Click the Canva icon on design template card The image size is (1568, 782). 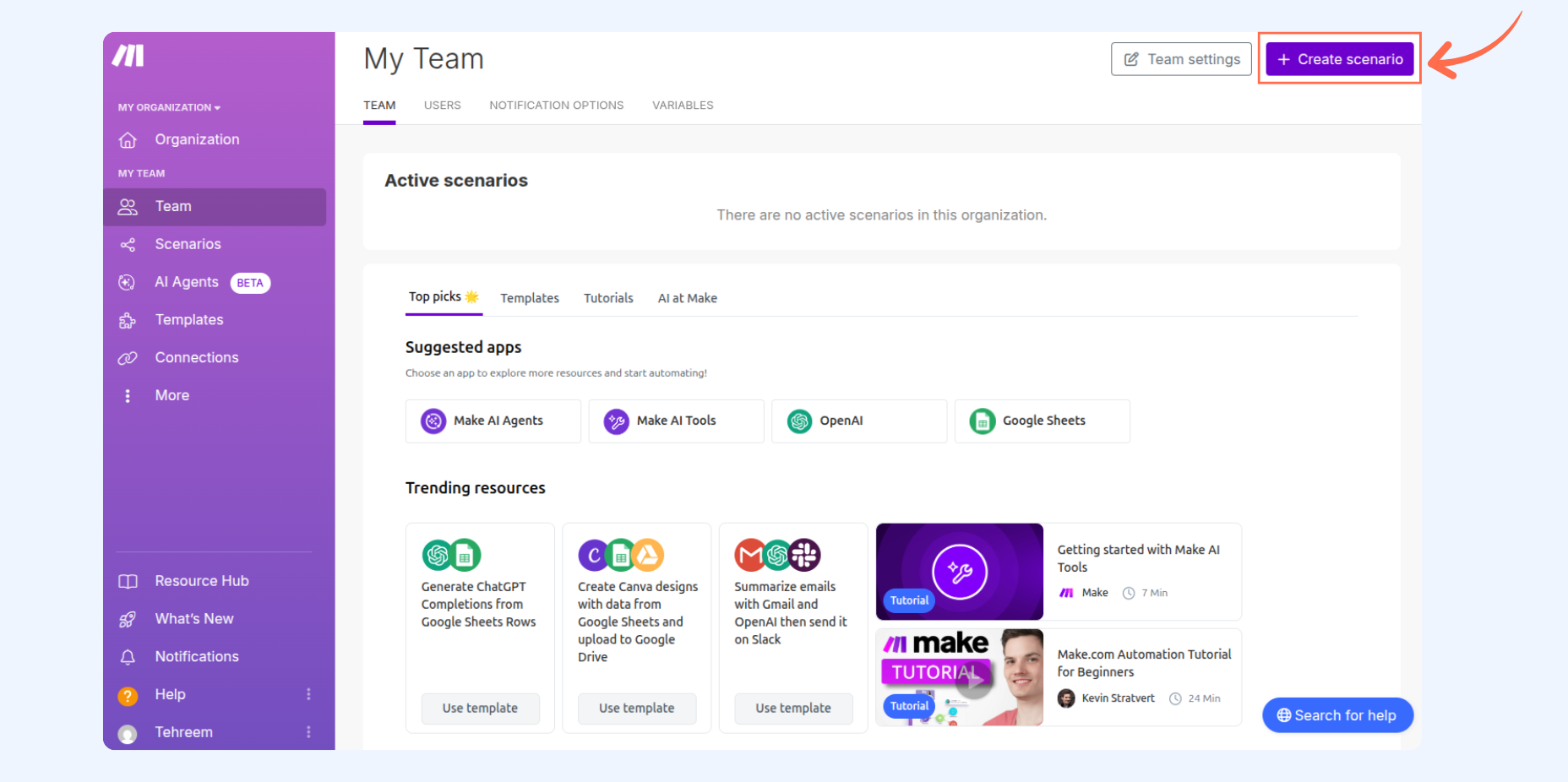point(594,555)
